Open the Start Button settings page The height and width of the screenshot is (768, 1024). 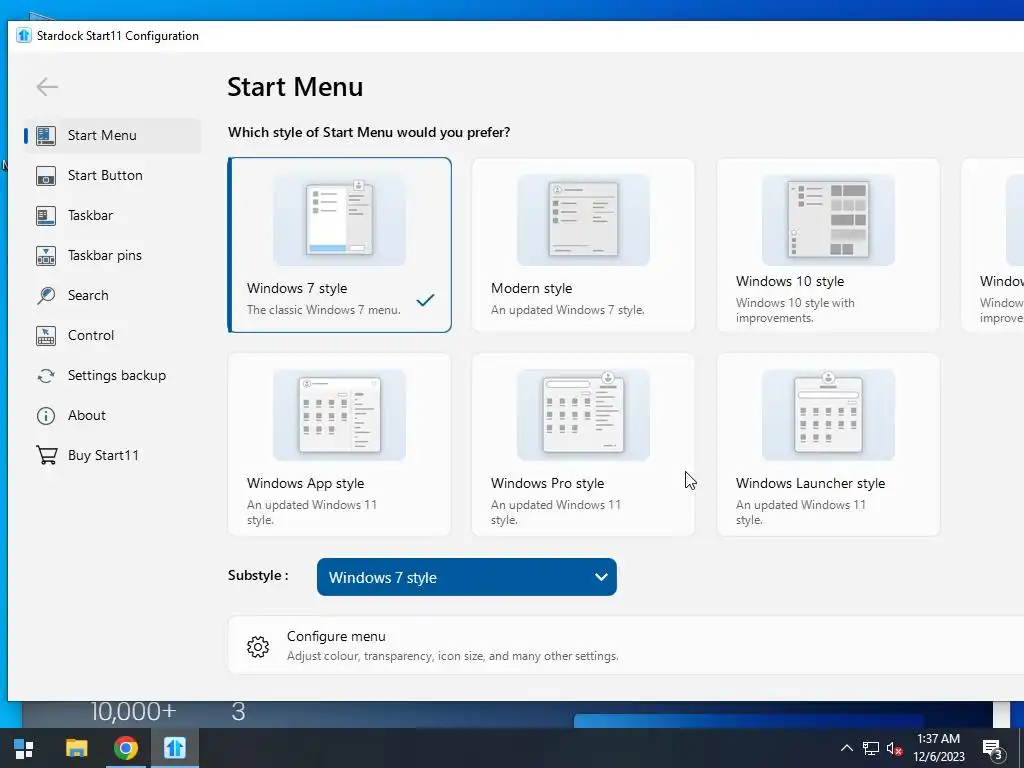pos(112,176)
